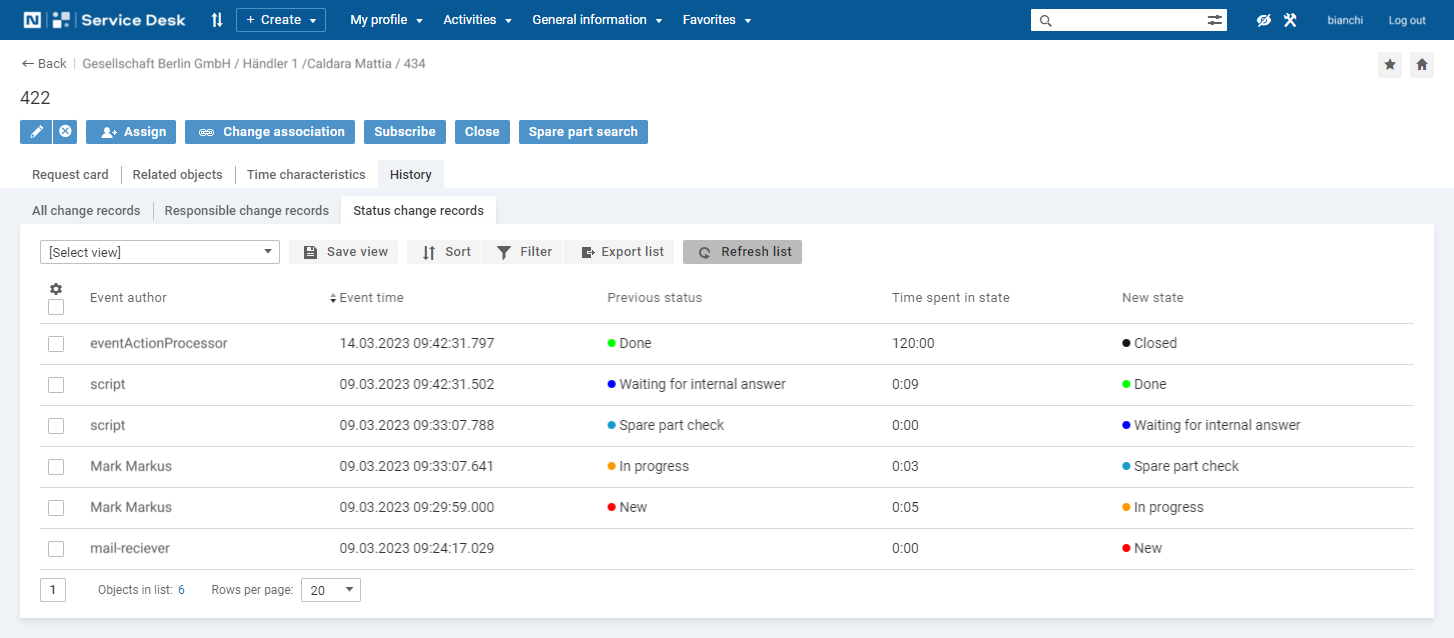
Task: Expand the Rows per page dropdown
Action: coord(332,590)
